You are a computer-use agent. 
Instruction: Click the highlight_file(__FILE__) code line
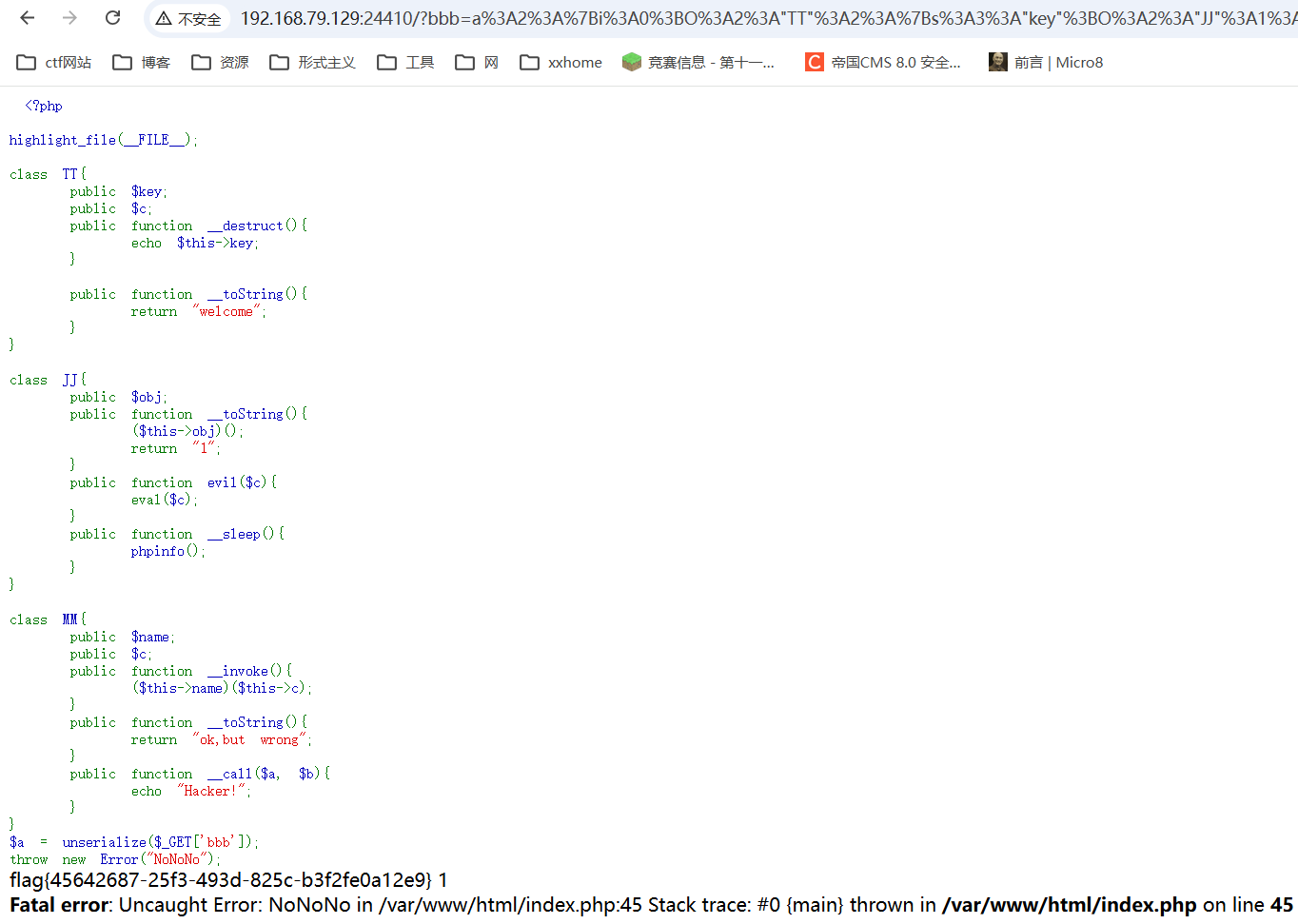click(104, 140)
